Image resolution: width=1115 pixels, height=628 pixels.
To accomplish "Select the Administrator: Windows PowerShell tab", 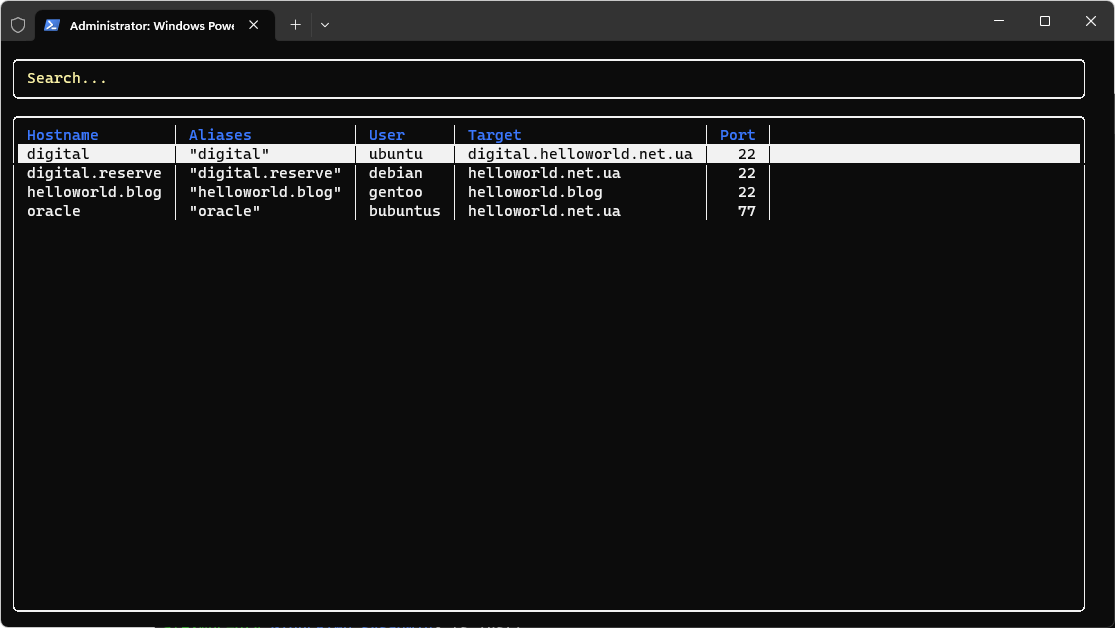I will (150, 25).
